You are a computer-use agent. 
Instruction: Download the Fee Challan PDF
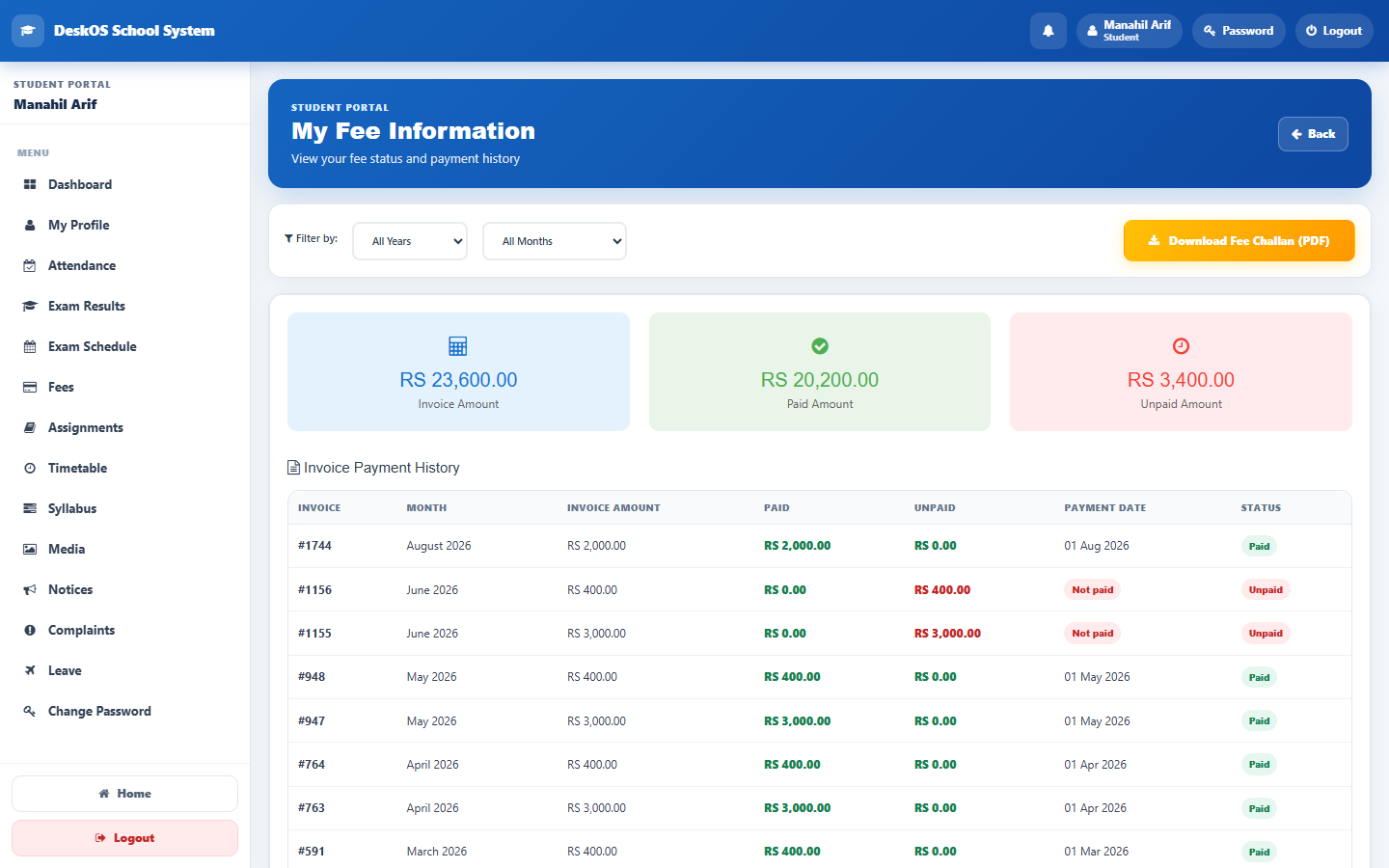point(1239,241)
